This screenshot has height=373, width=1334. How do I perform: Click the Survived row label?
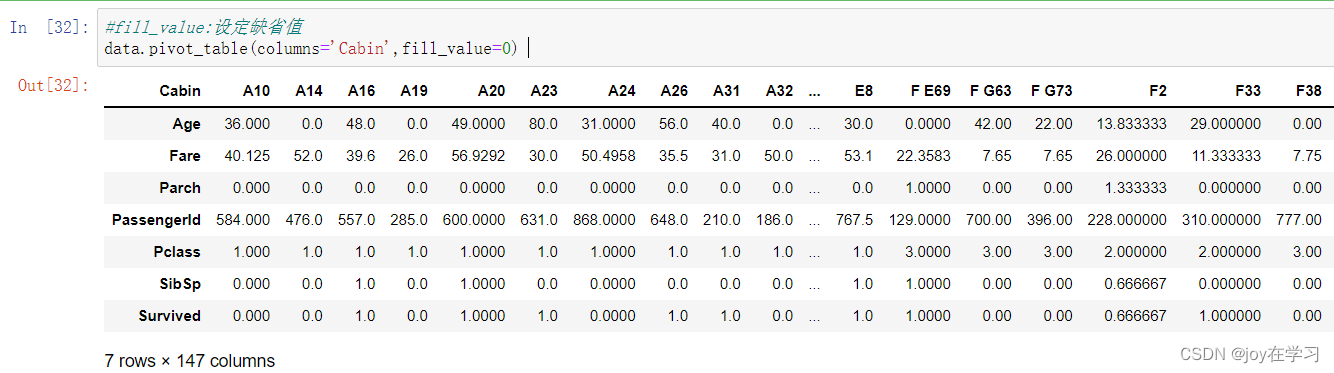[170, 316]
